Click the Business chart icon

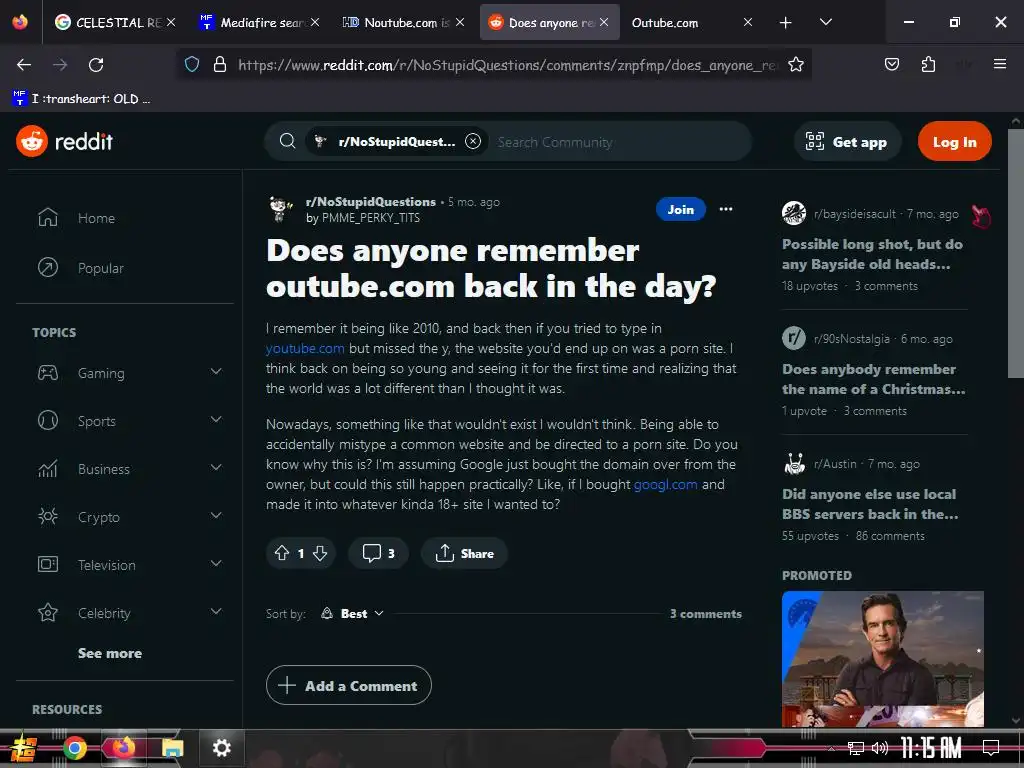48,468
